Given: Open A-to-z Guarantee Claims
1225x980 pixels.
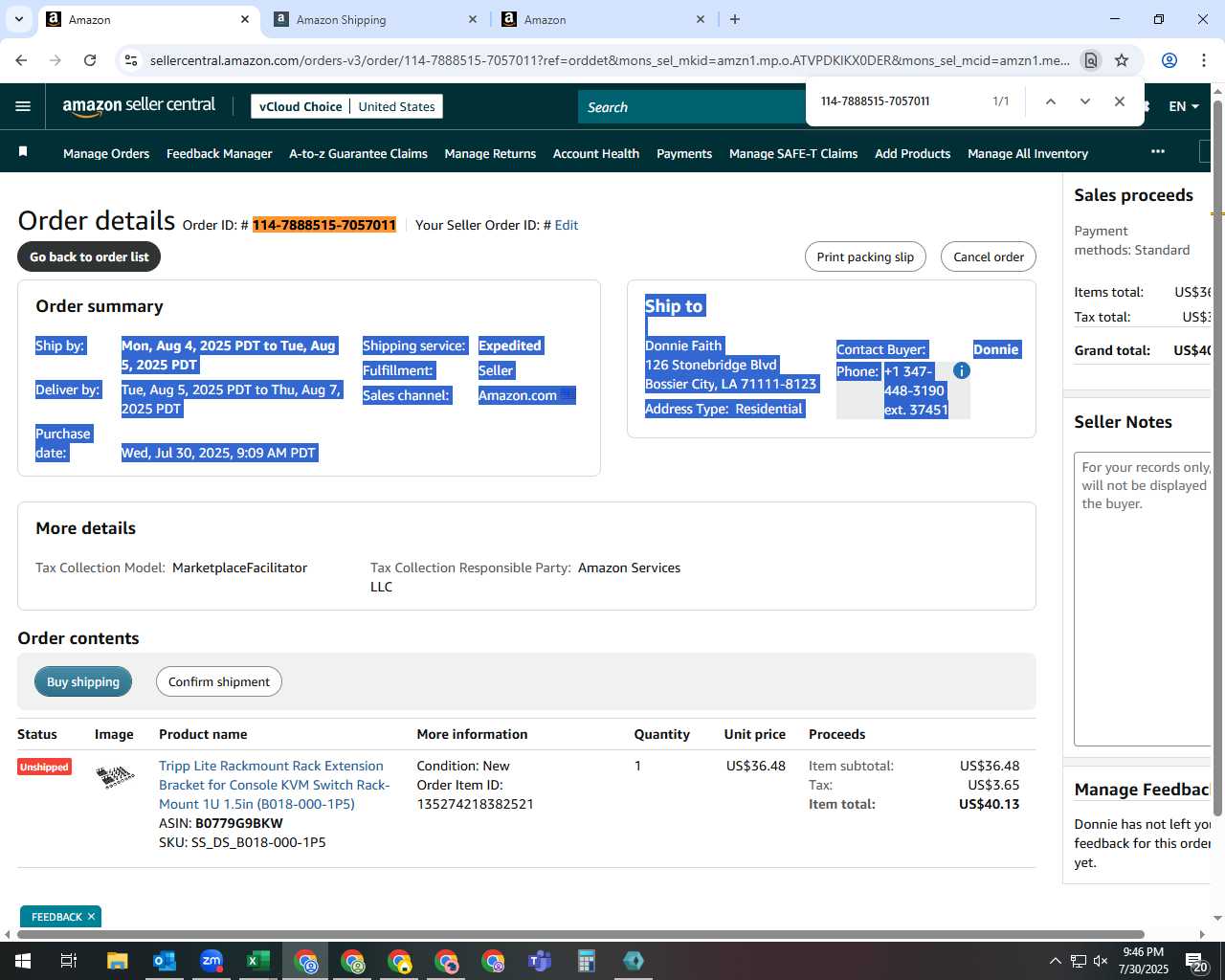Looking at the screenshot, I should 358,153.
